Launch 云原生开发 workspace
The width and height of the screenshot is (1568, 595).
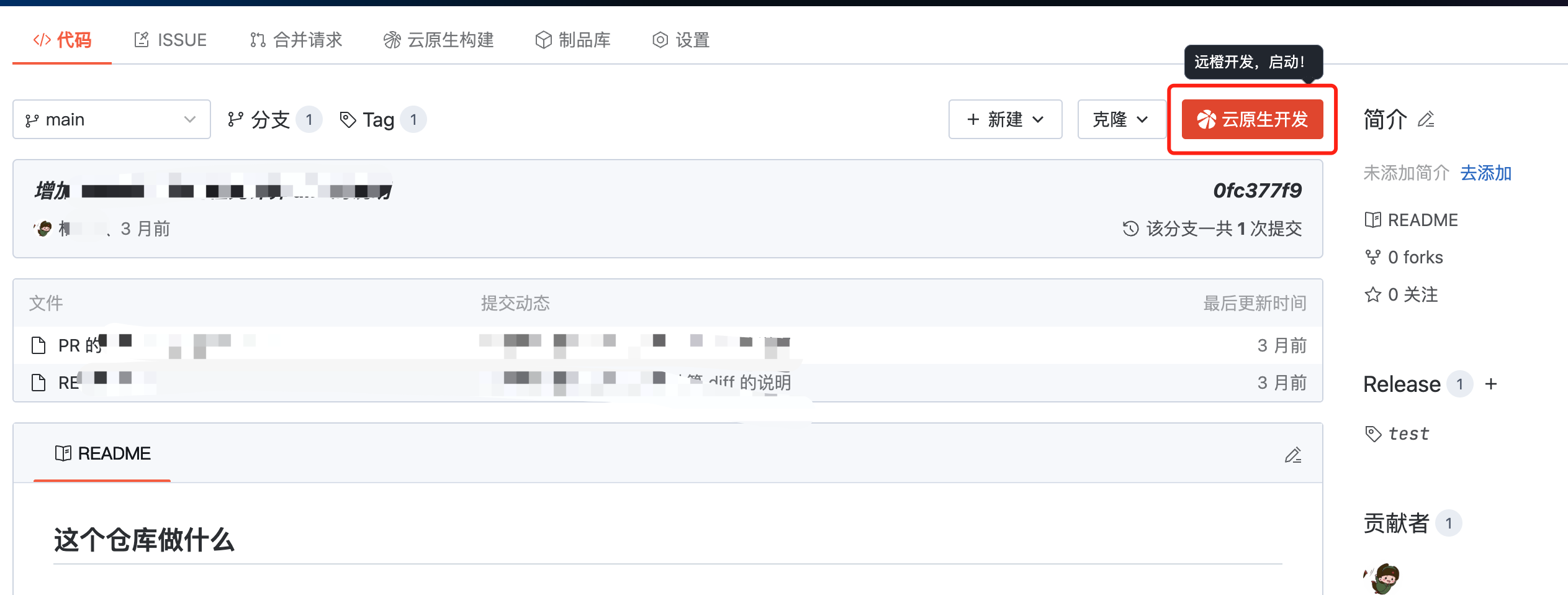pos(1252,119)
